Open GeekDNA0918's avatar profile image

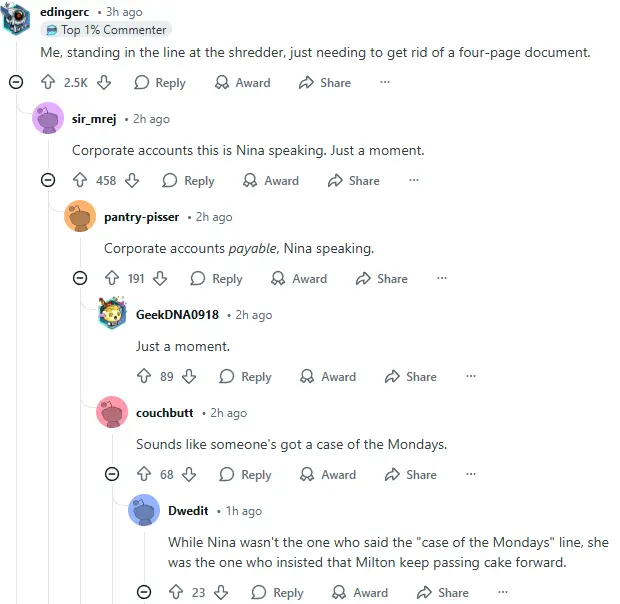[x=112, y=313]
